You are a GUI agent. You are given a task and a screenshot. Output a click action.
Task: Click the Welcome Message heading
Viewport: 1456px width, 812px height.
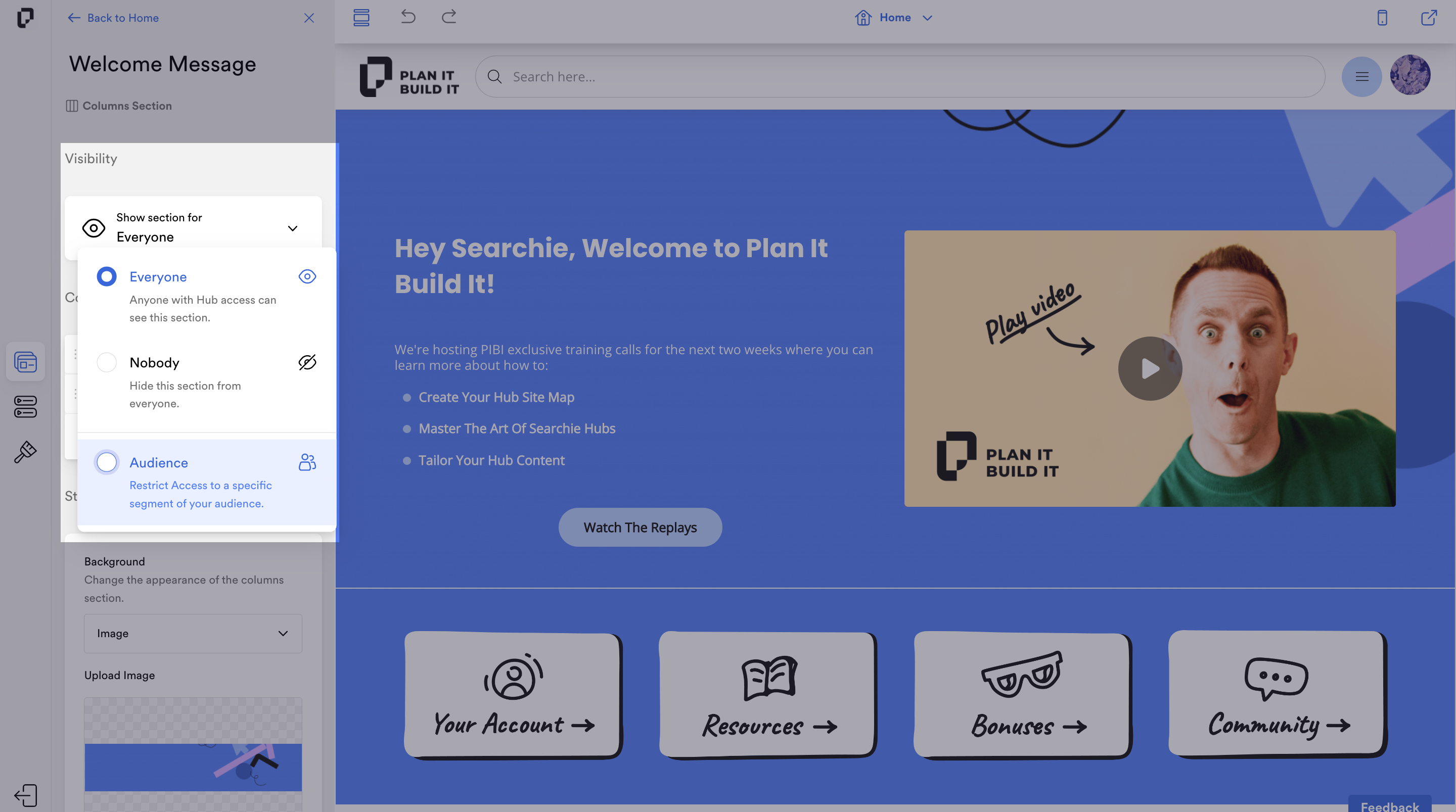pos(162,64)
